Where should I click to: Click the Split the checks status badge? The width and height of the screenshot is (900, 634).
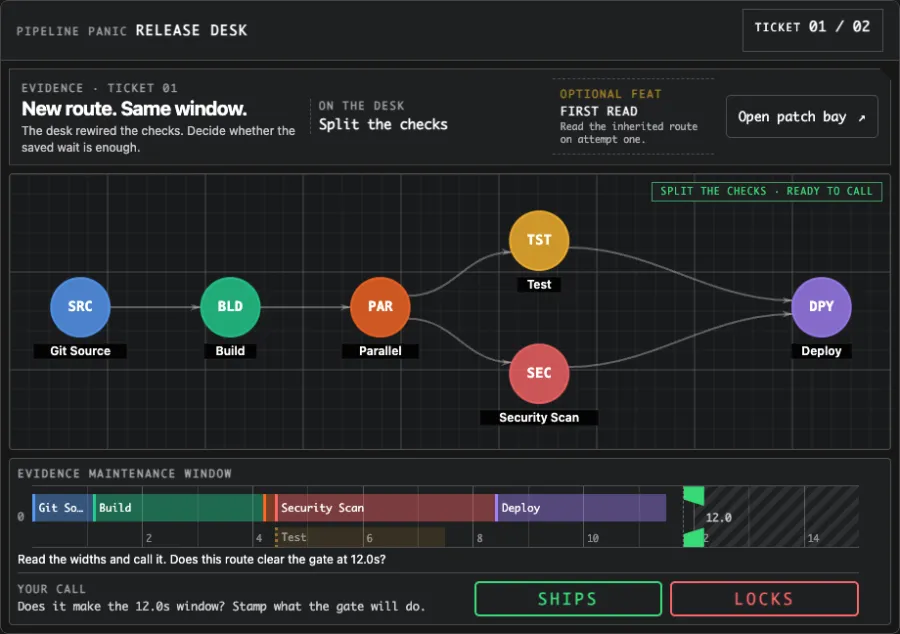[766, 191]
